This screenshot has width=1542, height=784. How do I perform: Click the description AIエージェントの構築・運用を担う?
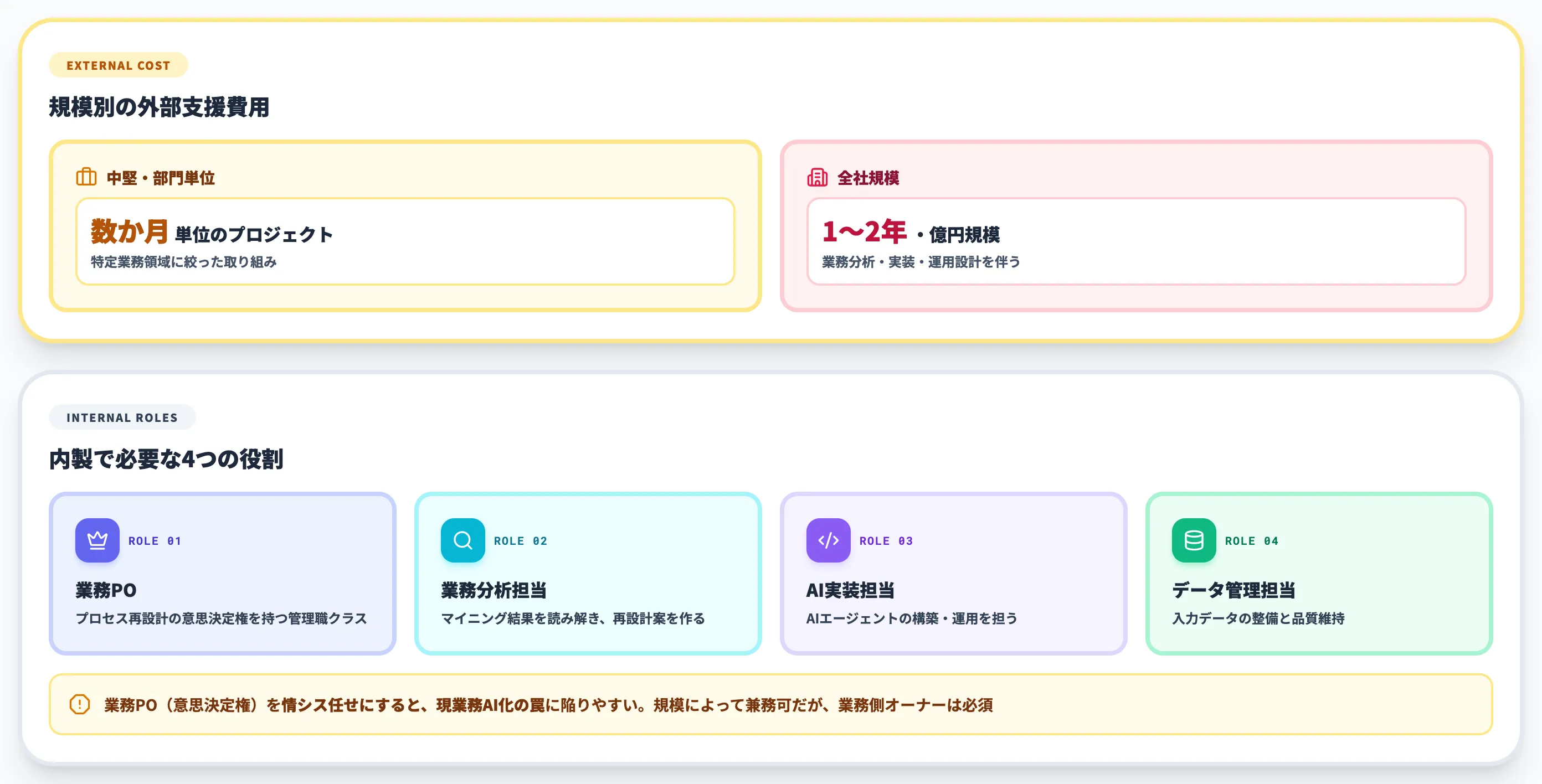click(x=912, y=618)
